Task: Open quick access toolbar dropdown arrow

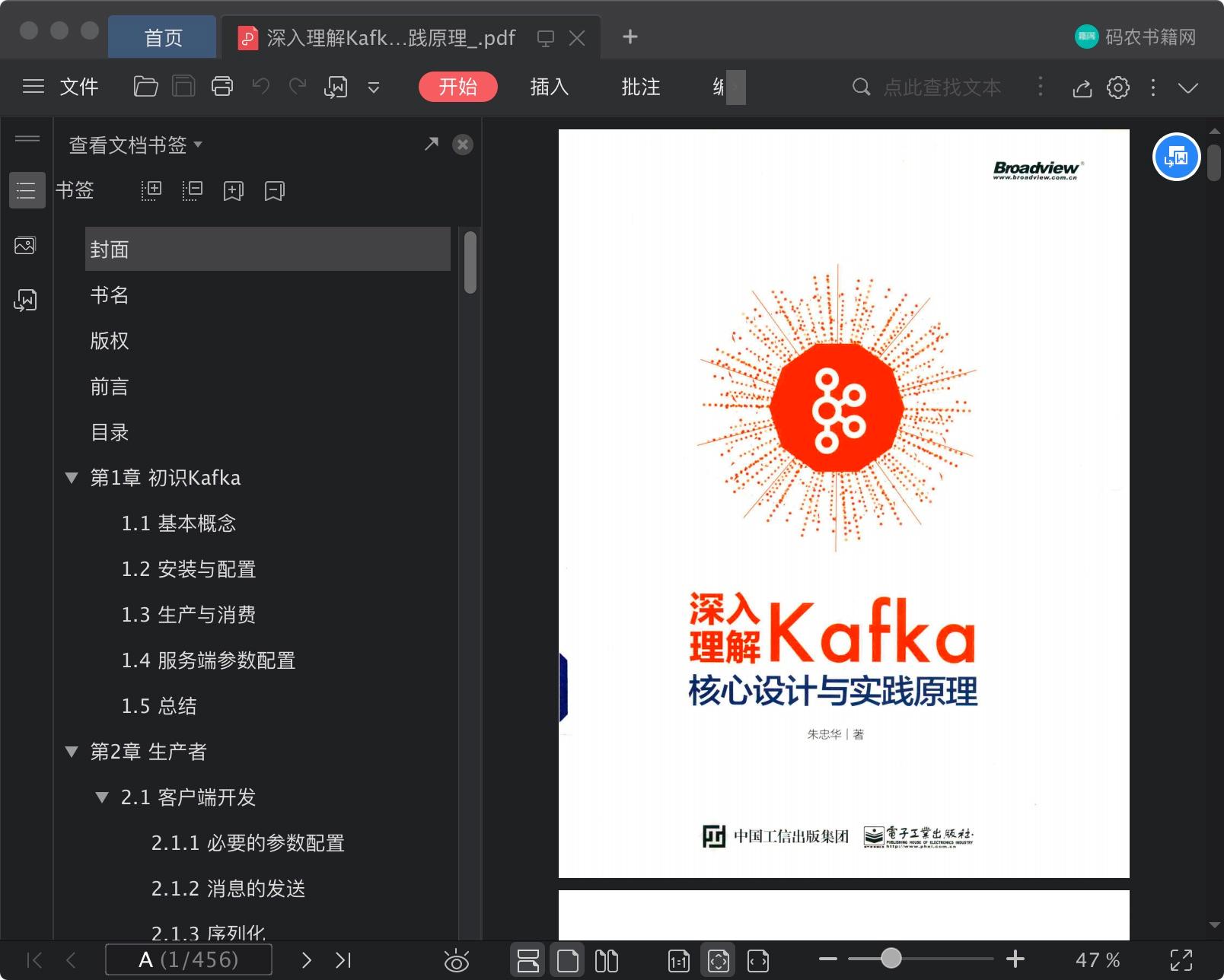Action: pos(374,87)
